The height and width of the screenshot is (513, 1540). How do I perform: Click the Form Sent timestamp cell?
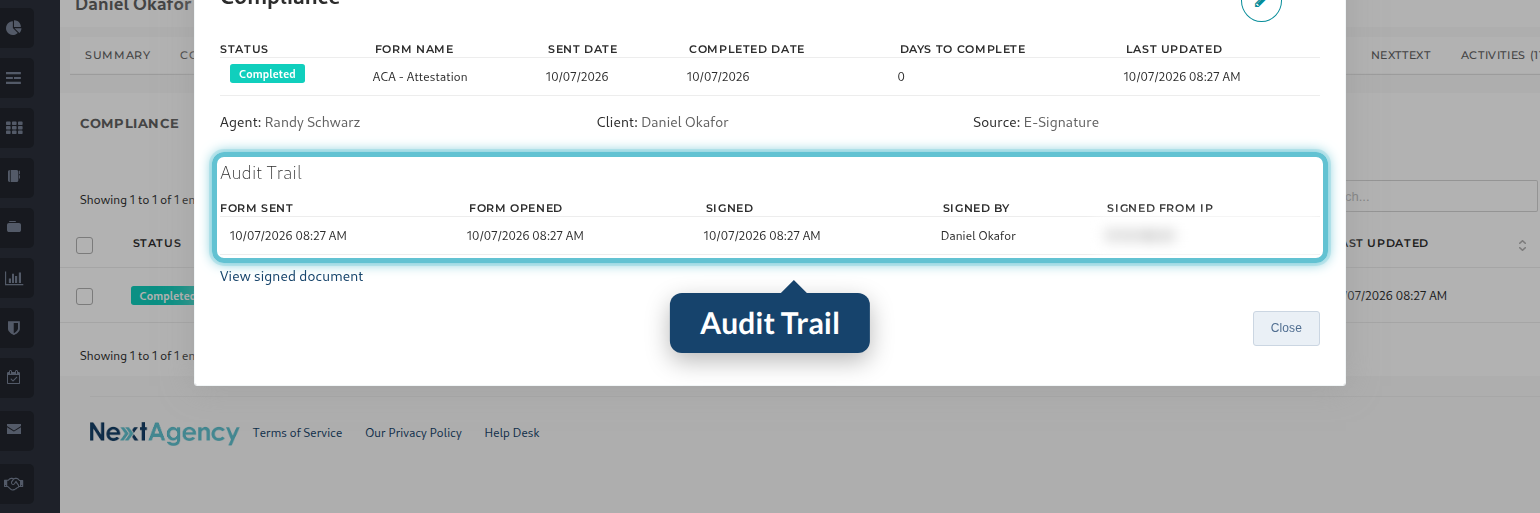pyautogui.click(x=288, y=236)
